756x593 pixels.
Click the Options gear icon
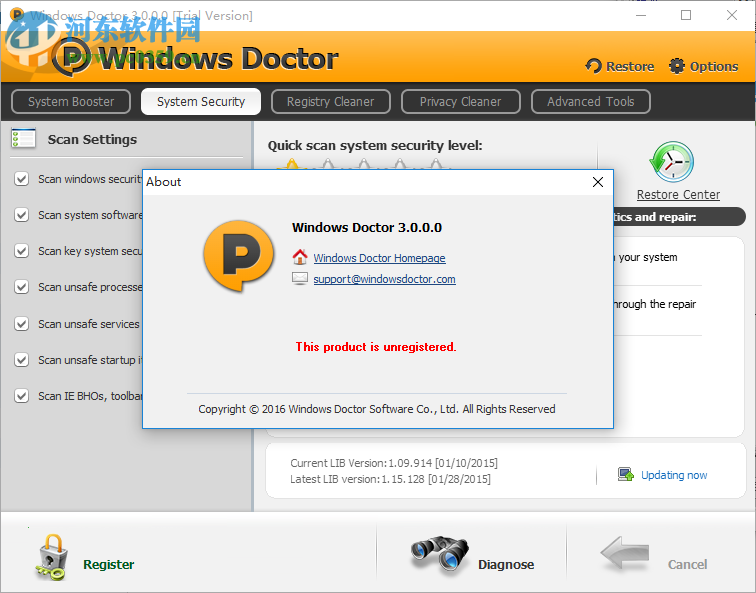tap(677, 66)
